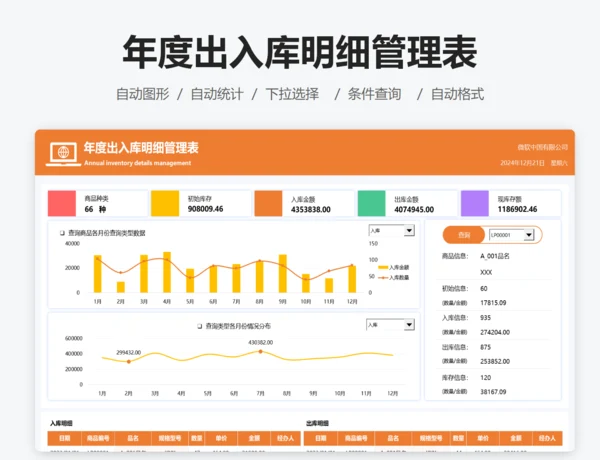Click the yellow swatch beside 初始库存
Screen dimensions: 600x460
pyautogui.click(x=165, y=203)
